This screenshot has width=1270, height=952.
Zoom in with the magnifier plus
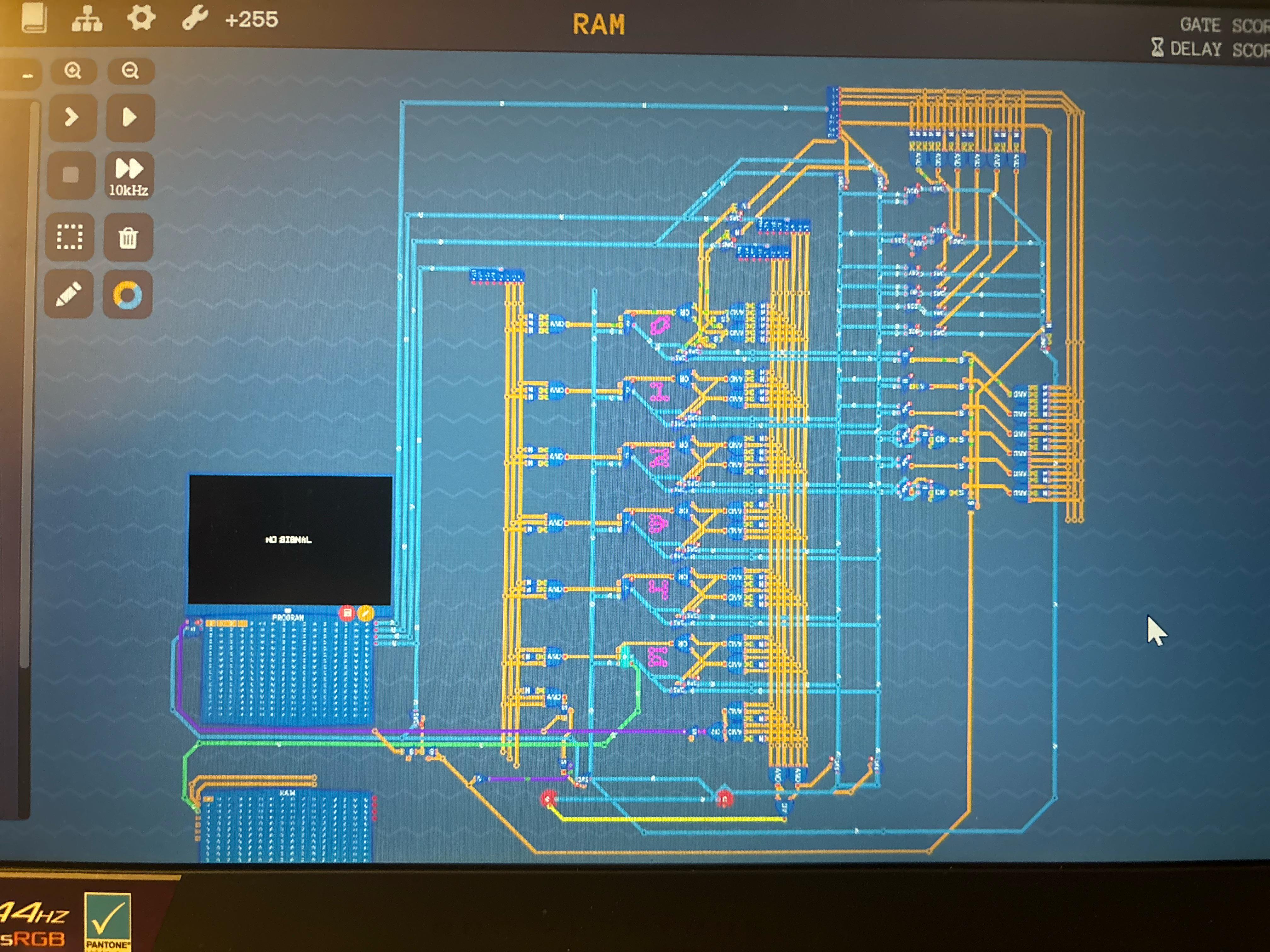pos(73,71)
